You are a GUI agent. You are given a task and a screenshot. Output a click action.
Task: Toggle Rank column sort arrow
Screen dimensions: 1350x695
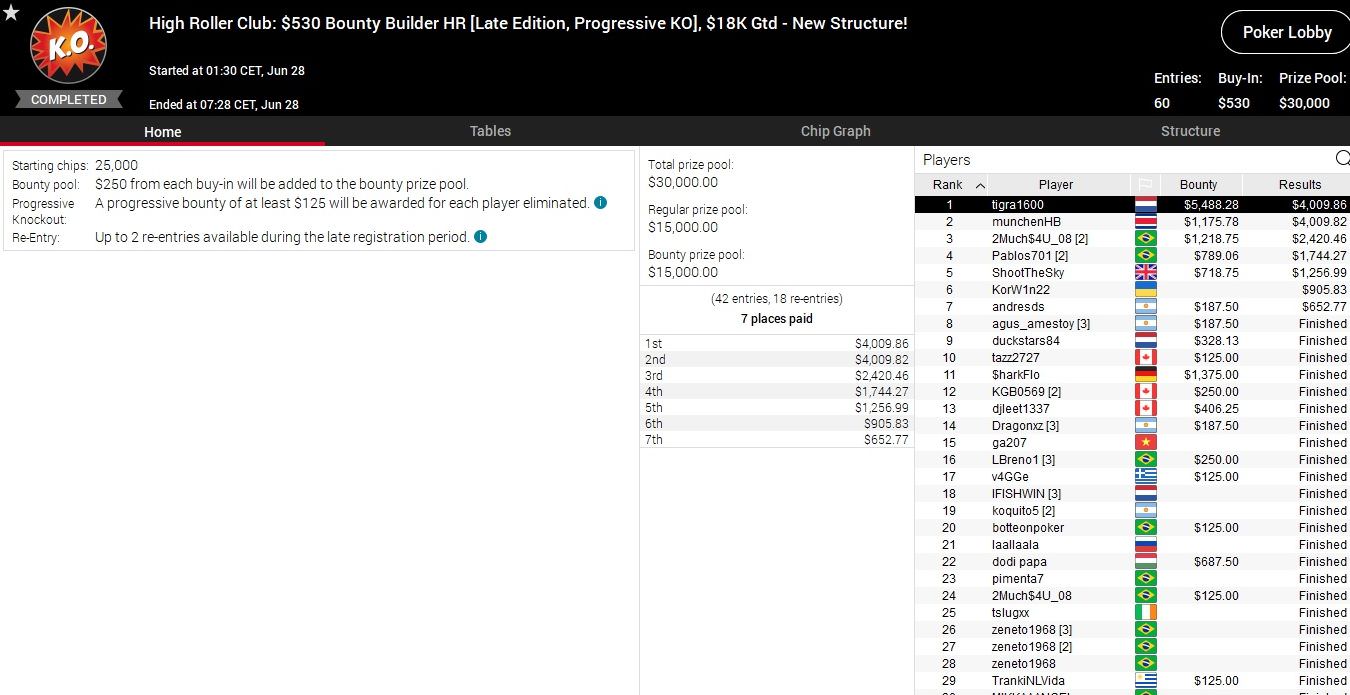[980, 185]
